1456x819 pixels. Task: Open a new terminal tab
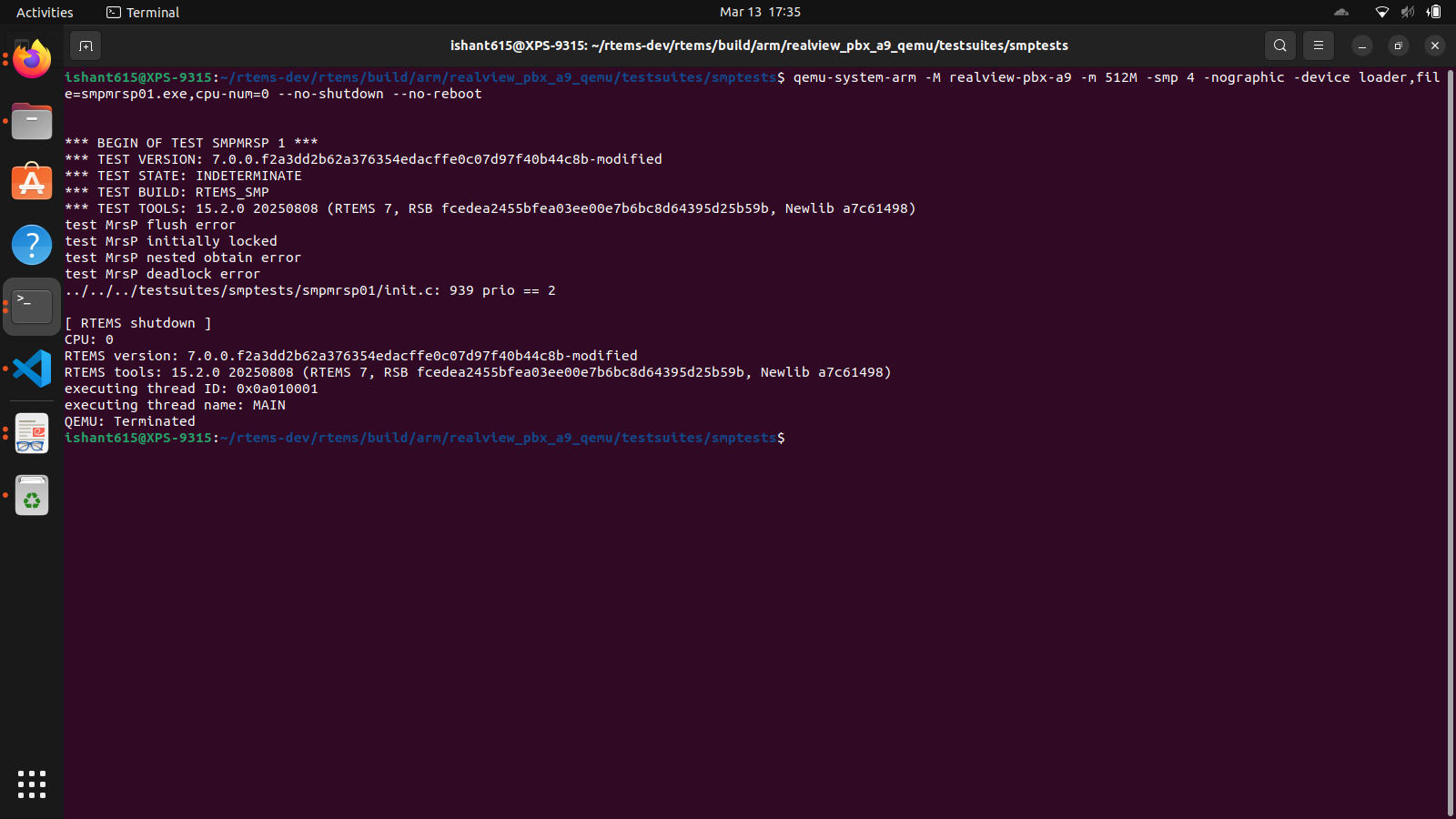tap(86, 45)
